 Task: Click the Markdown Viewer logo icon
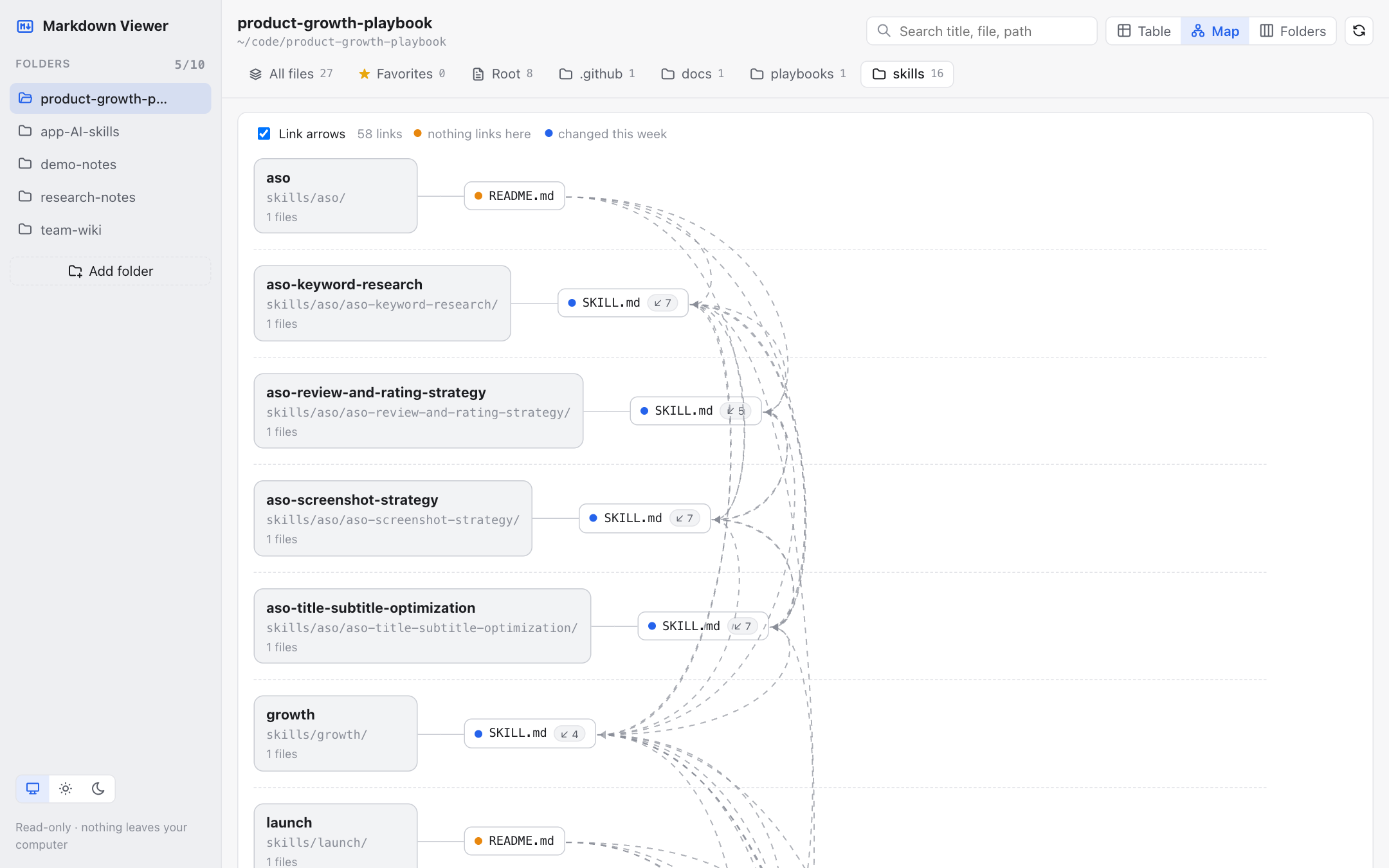[25, 26]
